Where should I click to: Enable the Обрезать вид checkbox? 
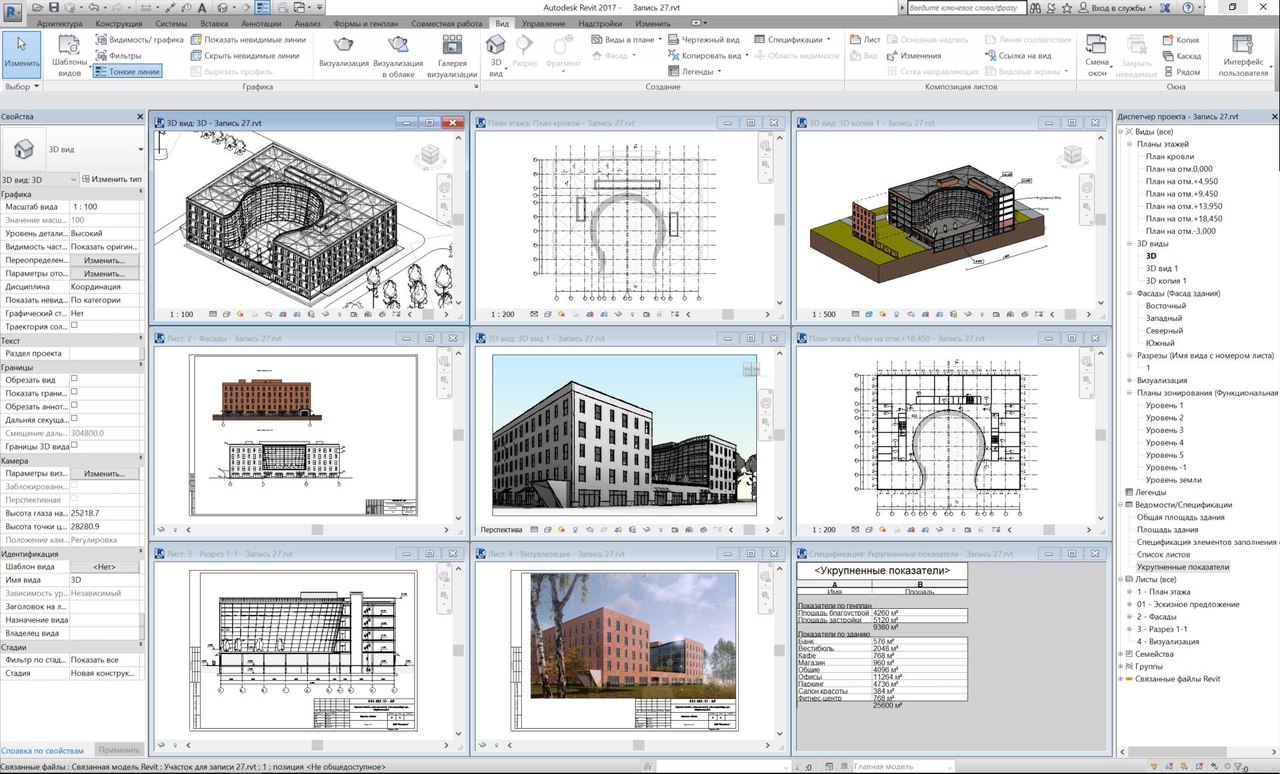point(74,380)
